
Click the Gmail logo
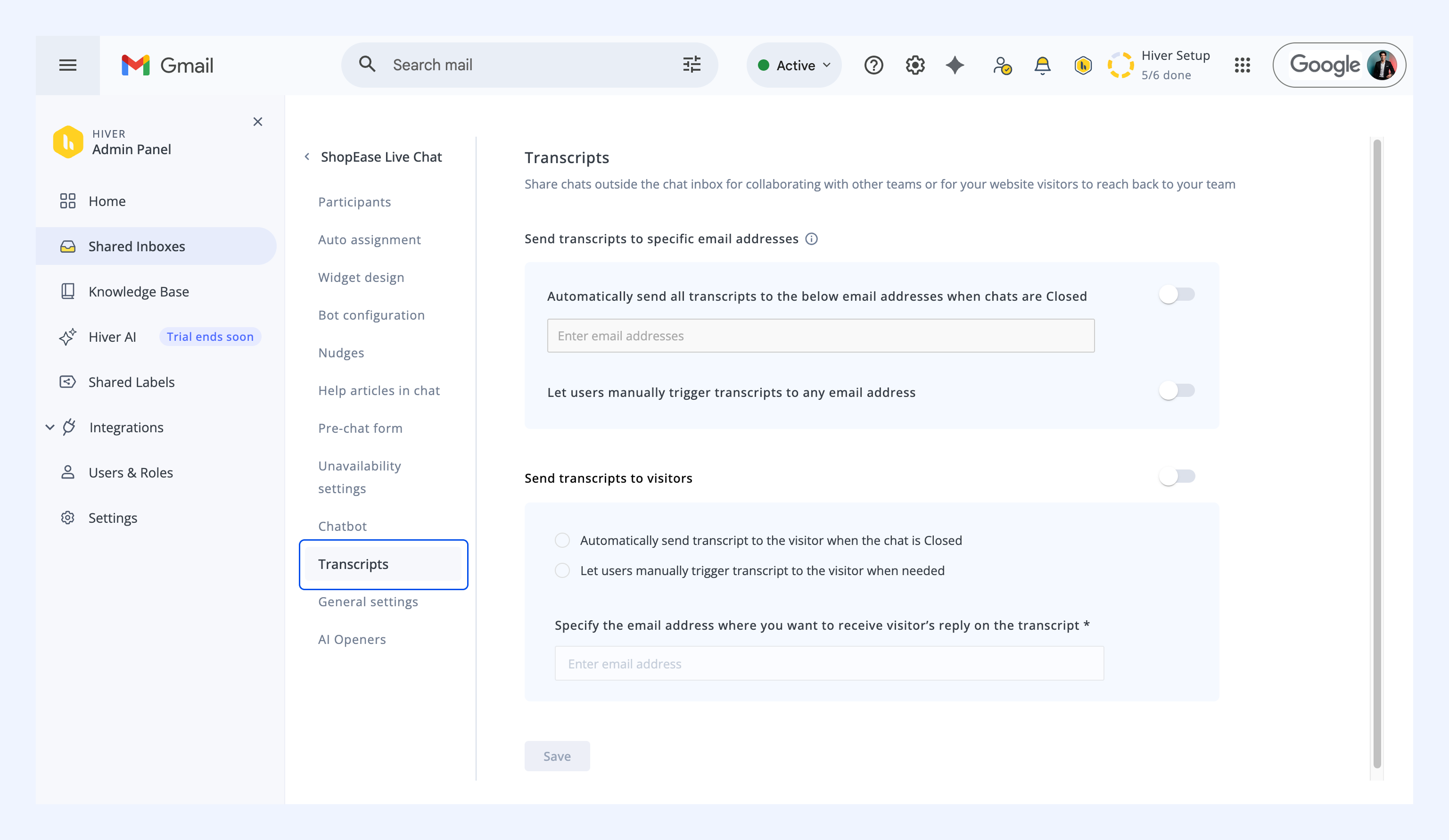[x=167, y=65]
